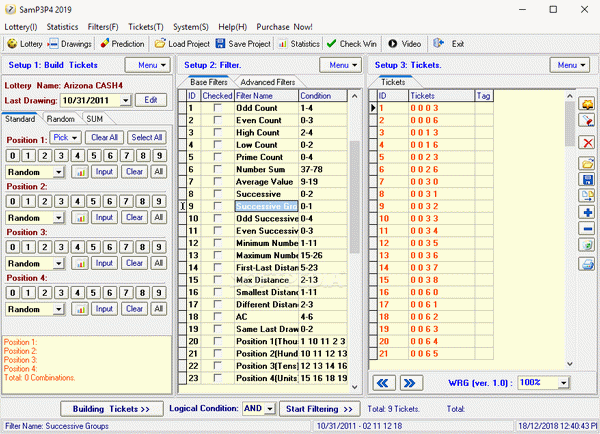Expand the Last Drawing date dropdown
Image resolution: width=600 pixels, height=434 pixels.
(126, 100)
